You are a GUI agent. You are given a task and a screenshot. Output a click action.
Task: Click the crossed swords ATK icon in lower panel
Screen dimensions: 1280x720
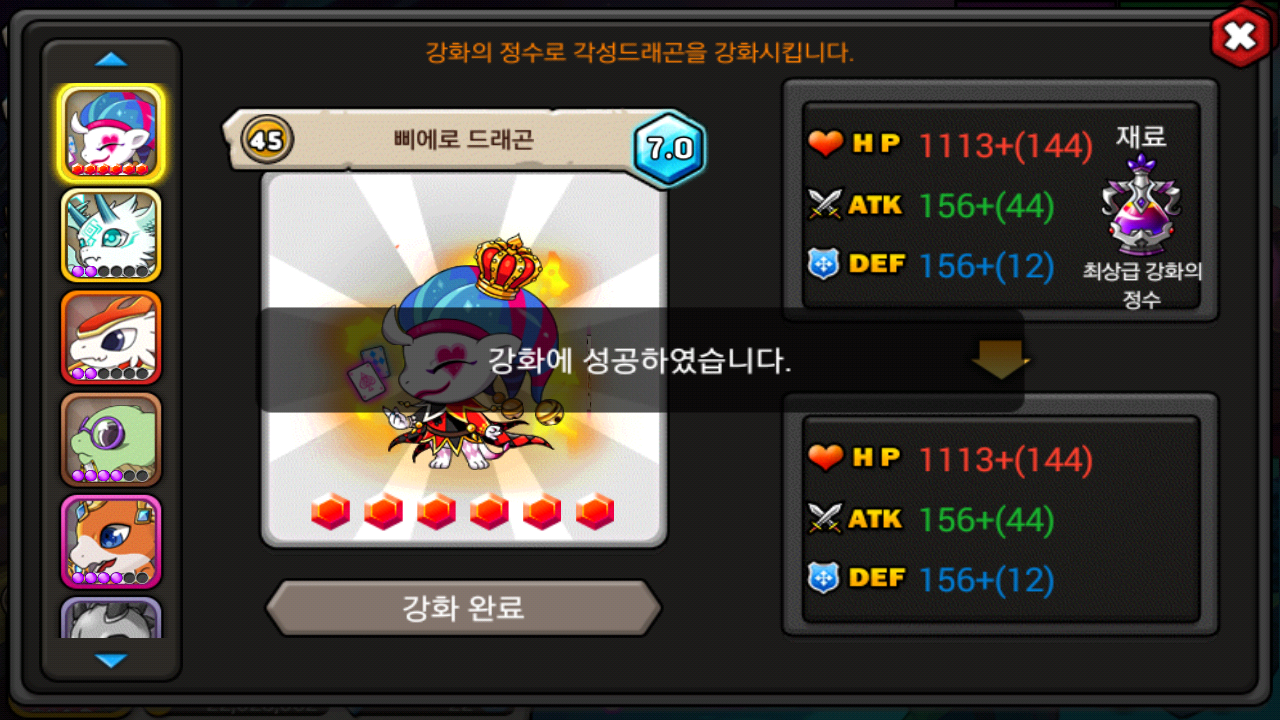826,519
